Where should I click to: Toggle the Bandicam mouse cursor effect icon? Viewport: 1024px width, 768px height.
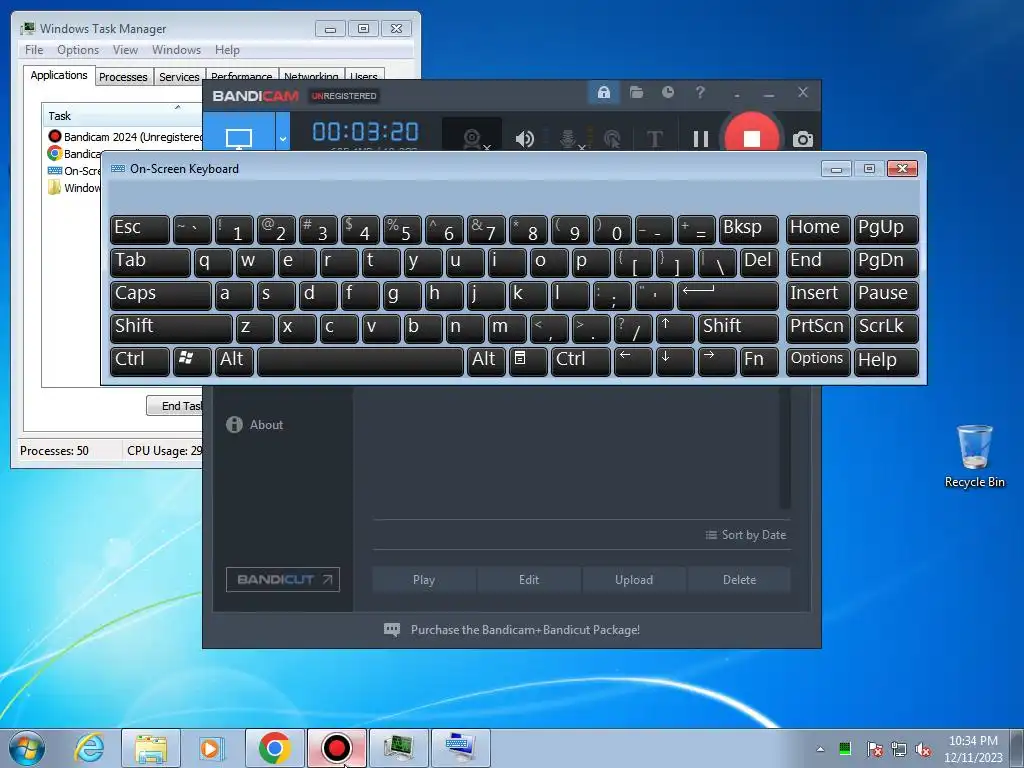[612, 138]
